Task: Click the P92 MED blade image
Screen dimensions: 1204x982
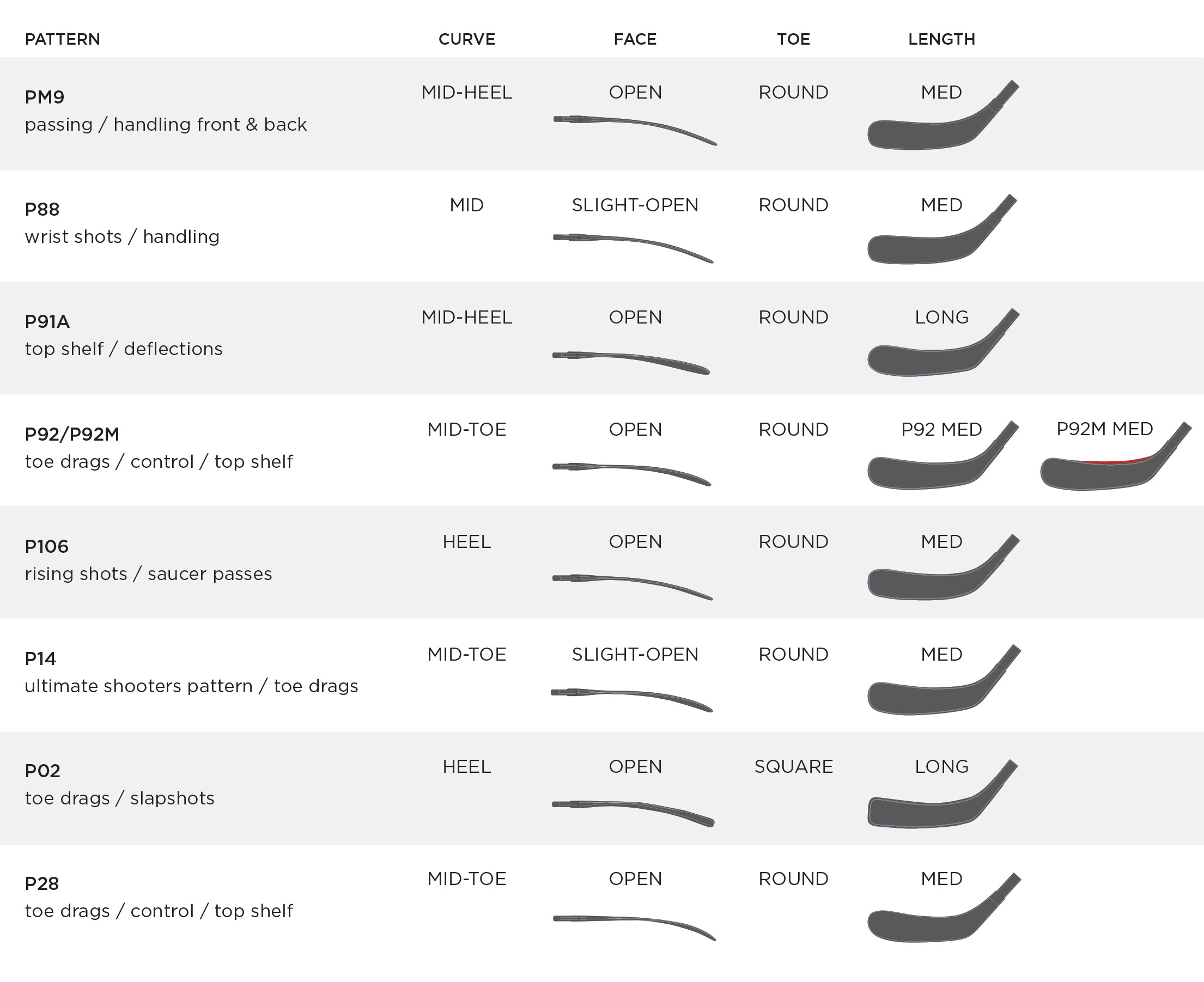Action: [x=943, y=455]
